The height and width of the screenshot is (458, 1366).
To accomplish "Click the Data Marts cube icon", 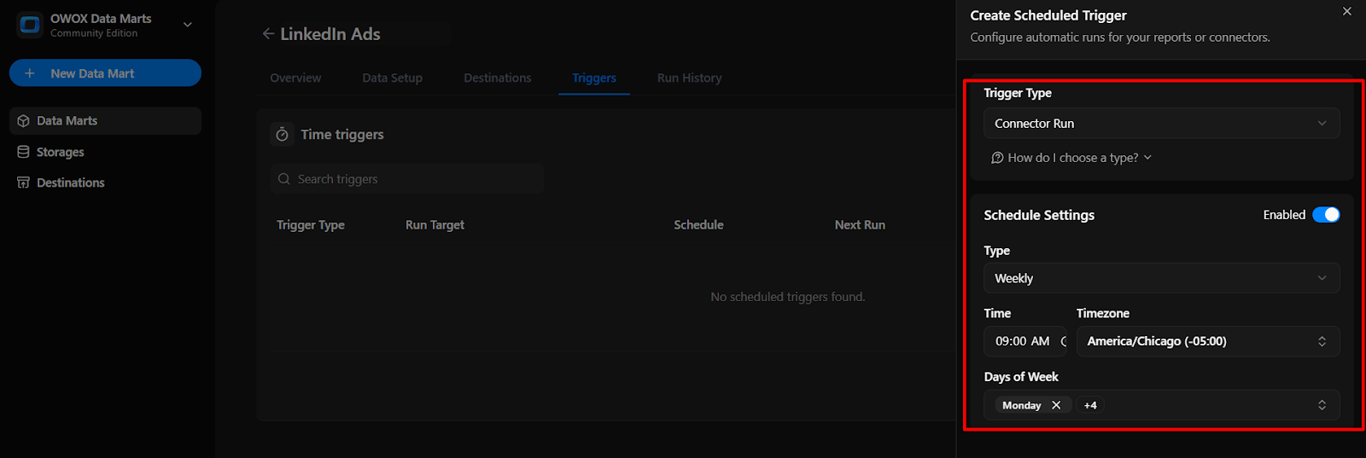I will 24,121.
